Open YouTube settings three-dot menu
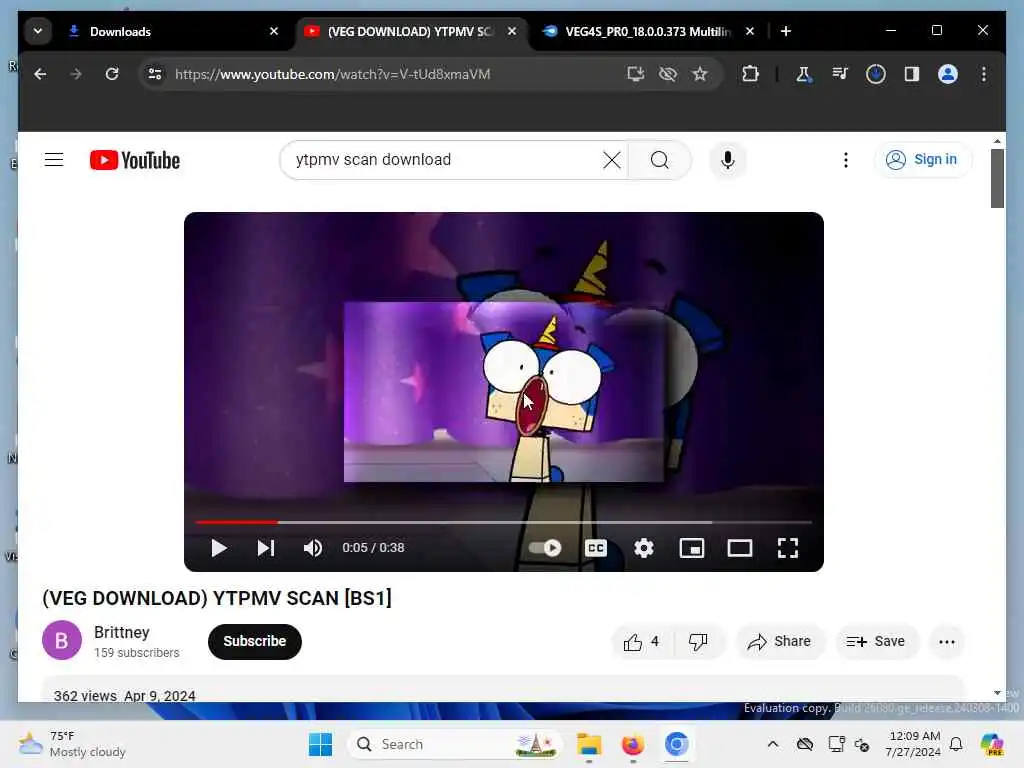Image resolution: width=1024 pixels, height=768 pixels. coord(846,160)
